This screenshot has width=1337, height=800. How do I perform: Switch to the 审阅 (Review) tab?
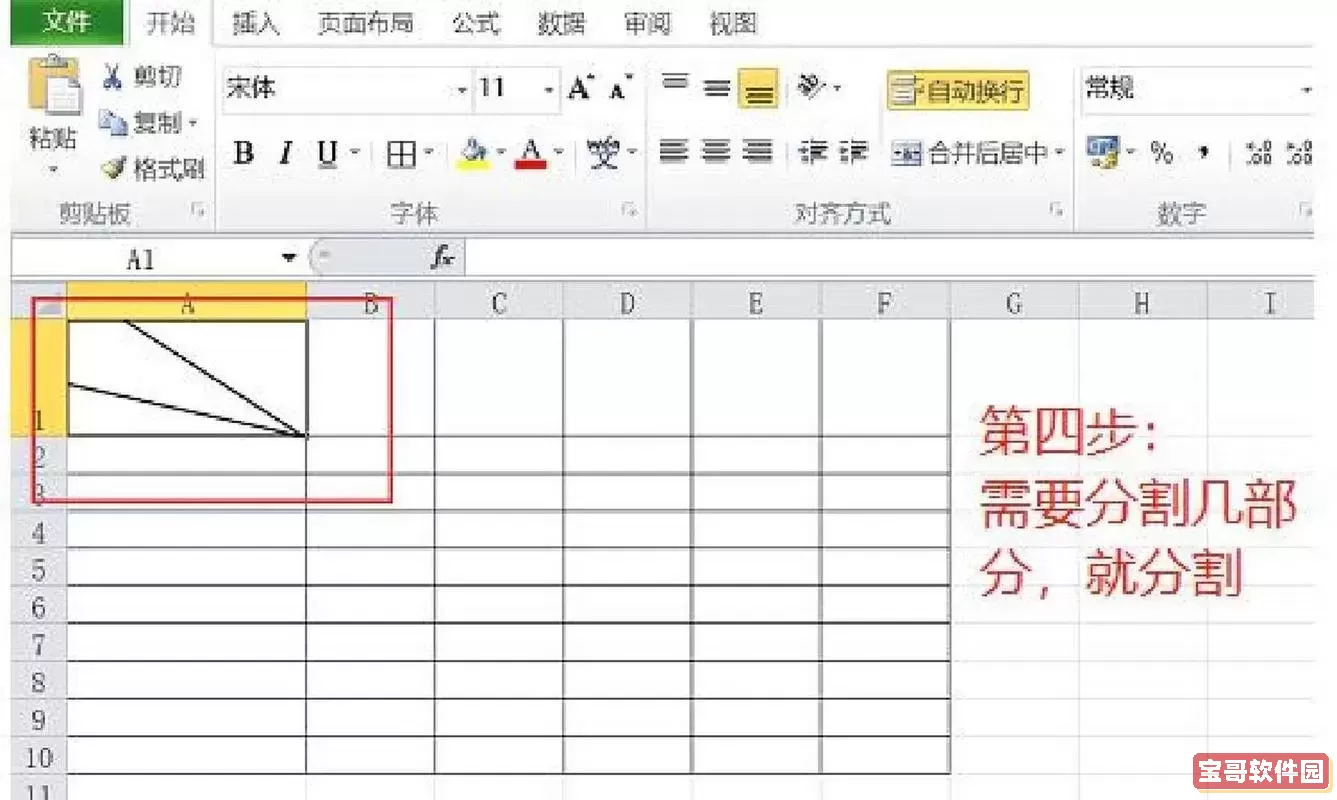(x=647, y=24)
